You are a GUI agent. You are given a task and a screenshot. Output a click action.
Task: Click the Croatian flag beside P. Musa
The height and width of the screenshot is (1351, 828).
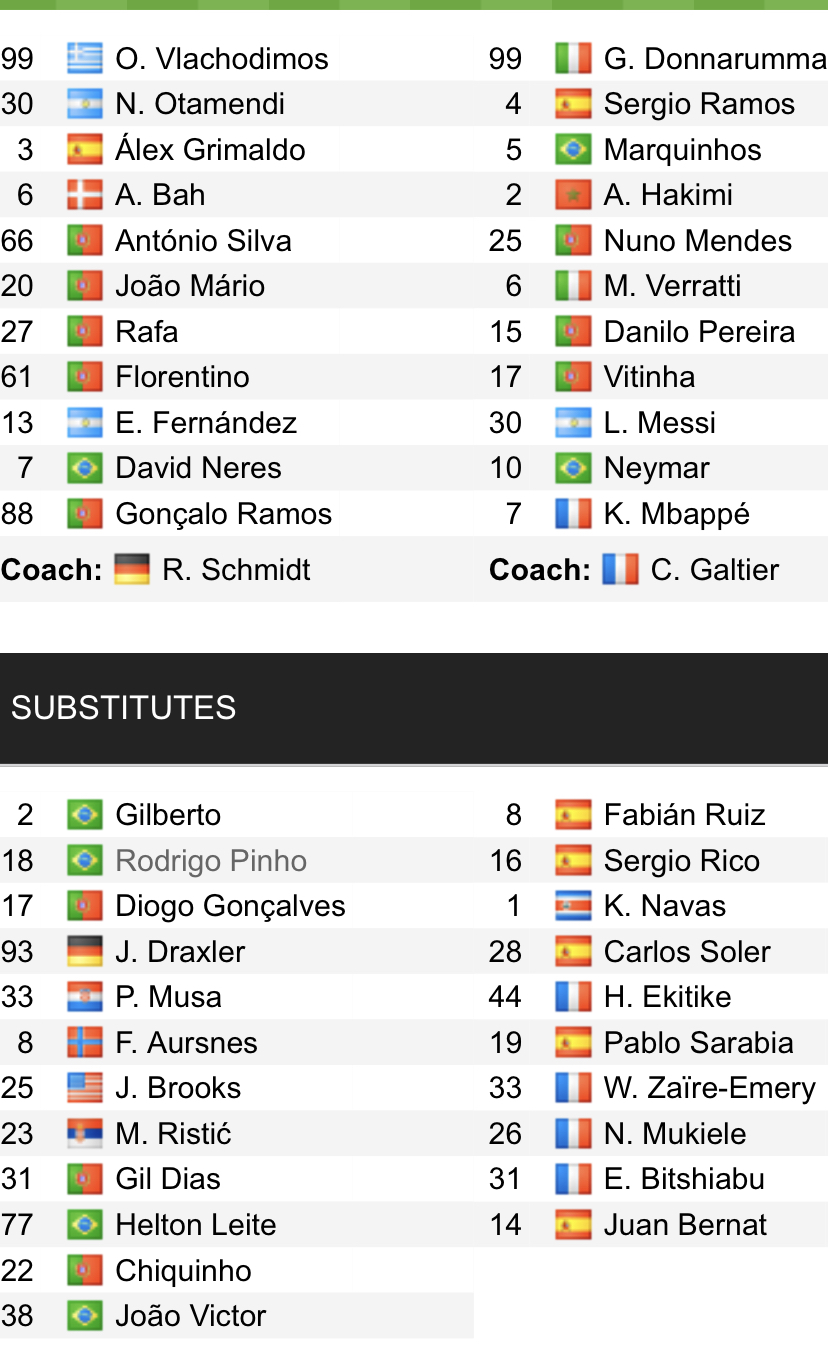click(85, 997)
